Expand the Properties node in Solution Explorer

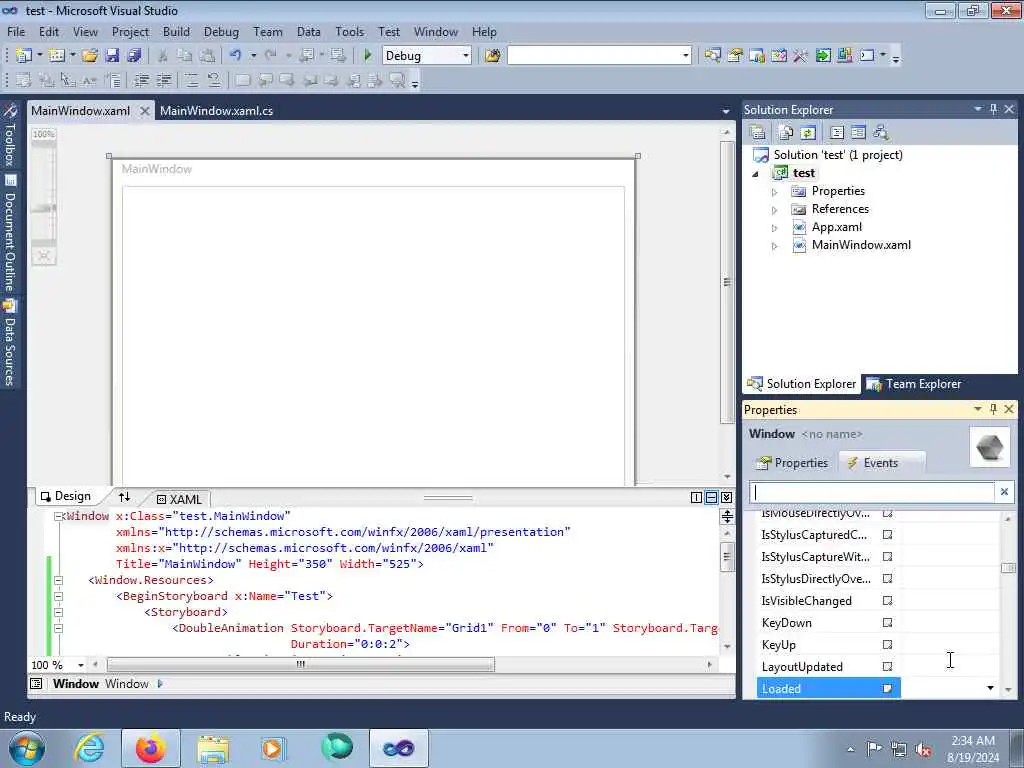tap(775, 192)
